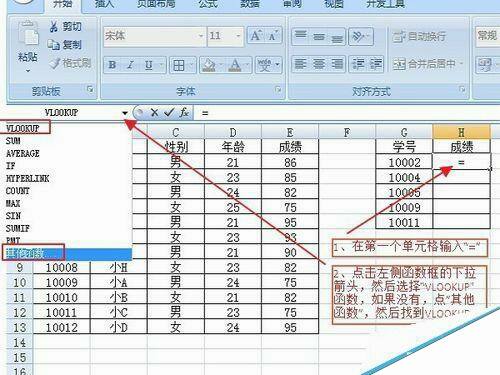Image resolution: width=500 pixels, height=375 pixels.
Task: Choose VLOOKUP from the function list
Action: pyautogui.click(x=23, y=128)
